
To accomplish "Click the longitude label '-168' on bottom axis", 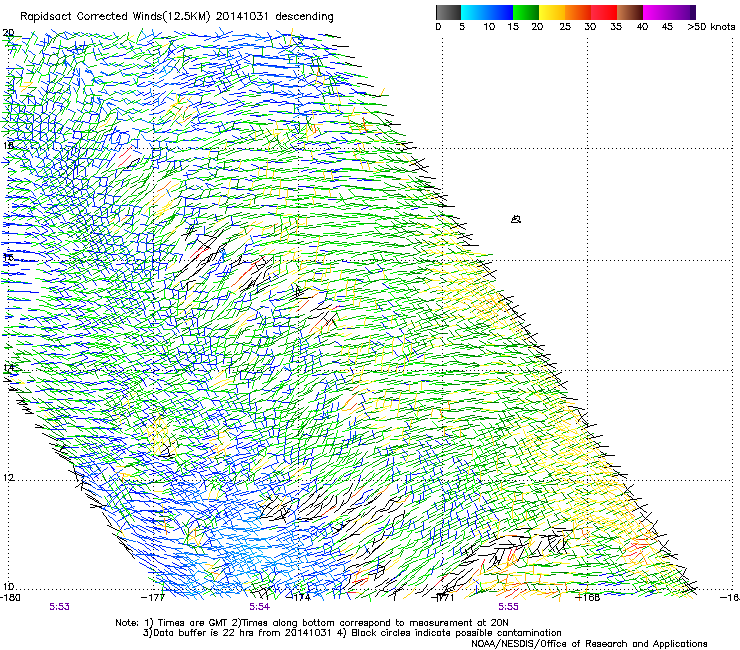I will (588, 598).
